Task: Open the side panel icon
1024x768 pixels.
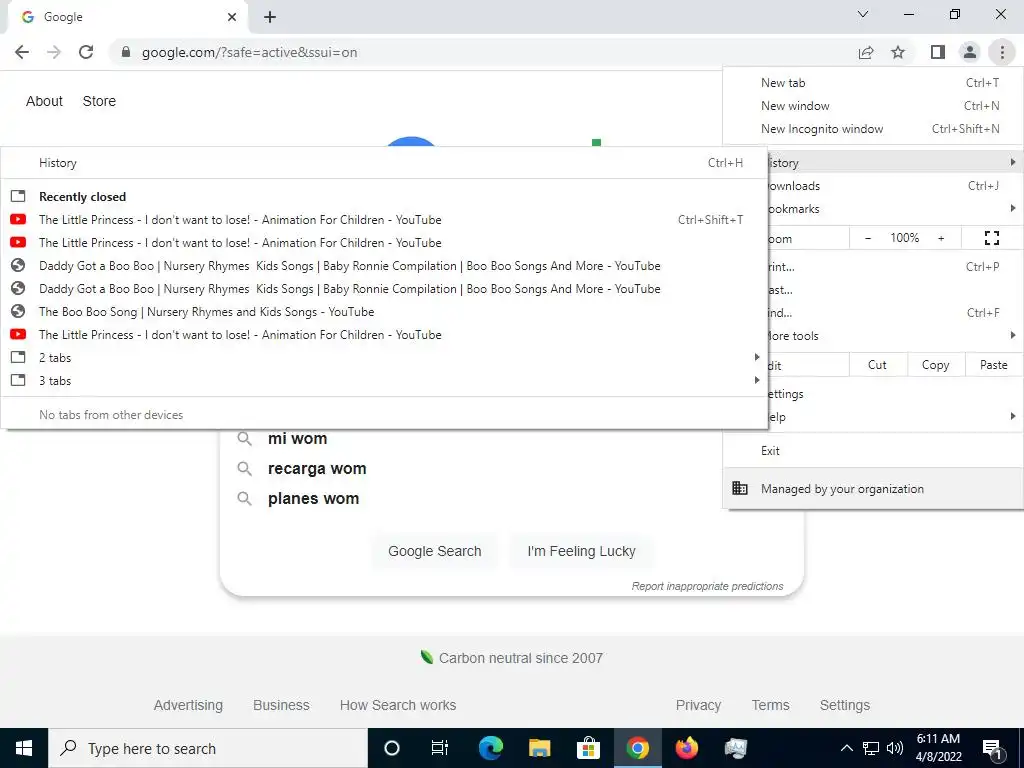Action: pos(938,52)
